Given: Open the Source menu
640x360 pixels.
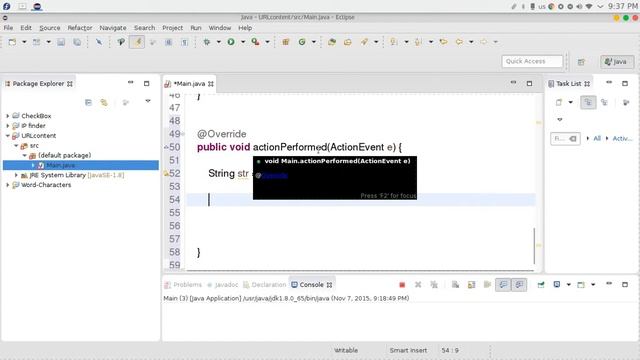Looking at the screenshot, I should [x=50, y=28].
